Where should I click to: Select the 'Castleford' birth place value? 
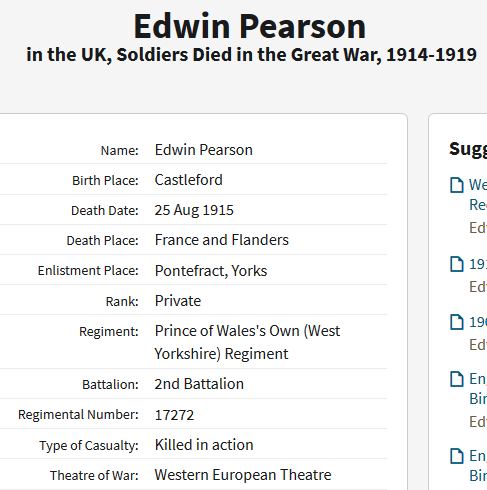coord(189,180)
